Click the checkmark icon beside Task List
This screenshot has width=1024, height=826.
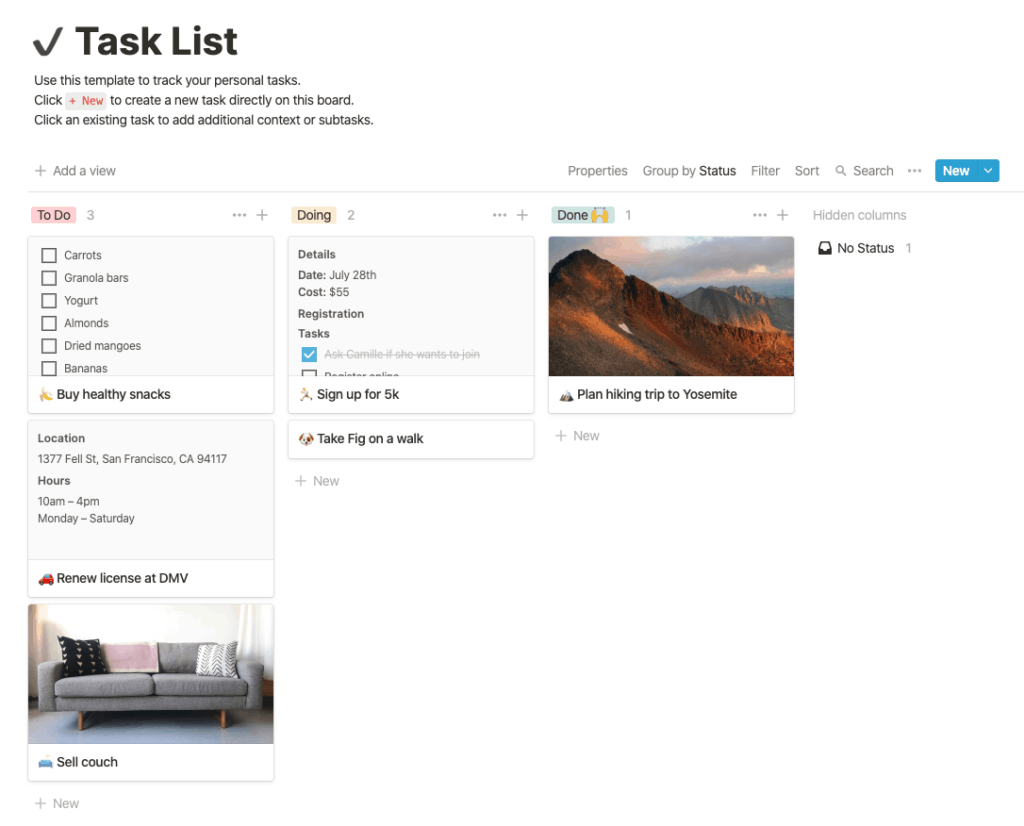46,41
